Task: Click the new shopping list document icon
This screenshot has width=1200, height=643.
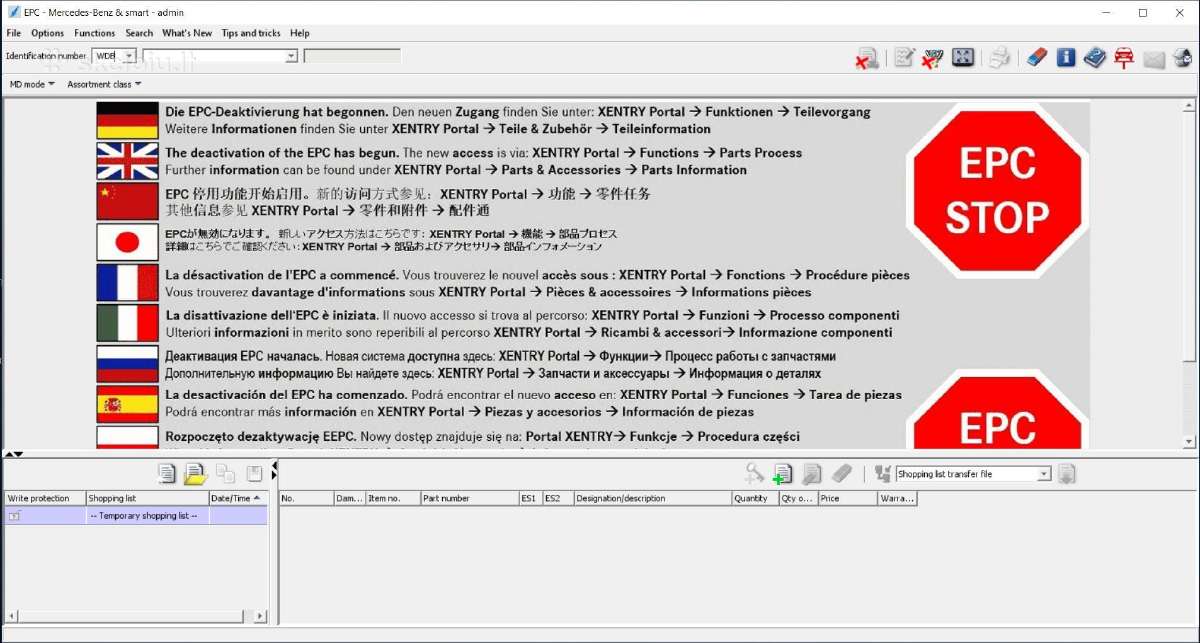Action: (x=167, y=474)
